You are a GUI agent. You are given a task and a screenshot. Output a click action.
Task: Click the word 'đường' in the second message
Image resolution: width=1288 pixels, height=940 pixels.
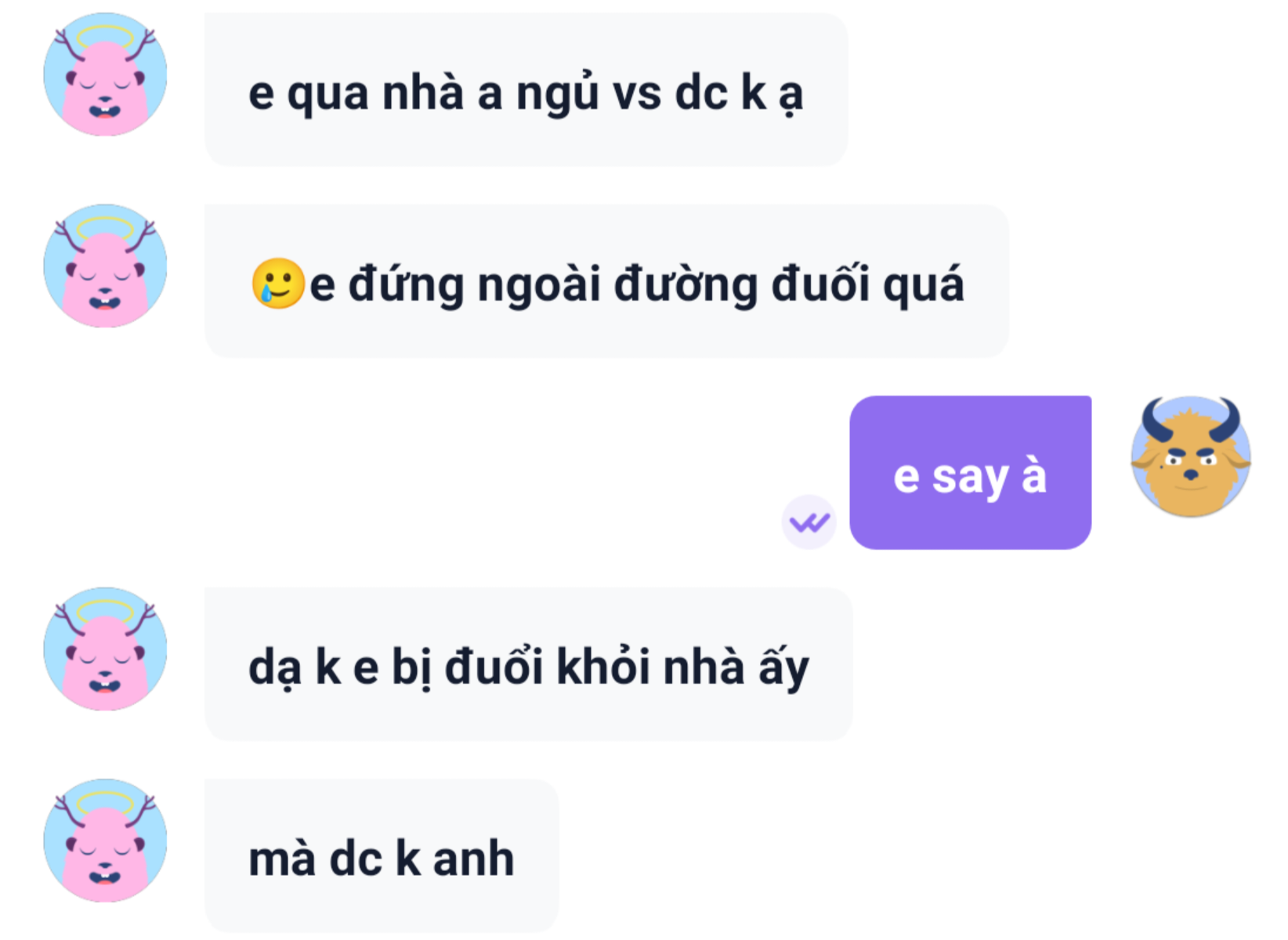click(x=686, y=285)
